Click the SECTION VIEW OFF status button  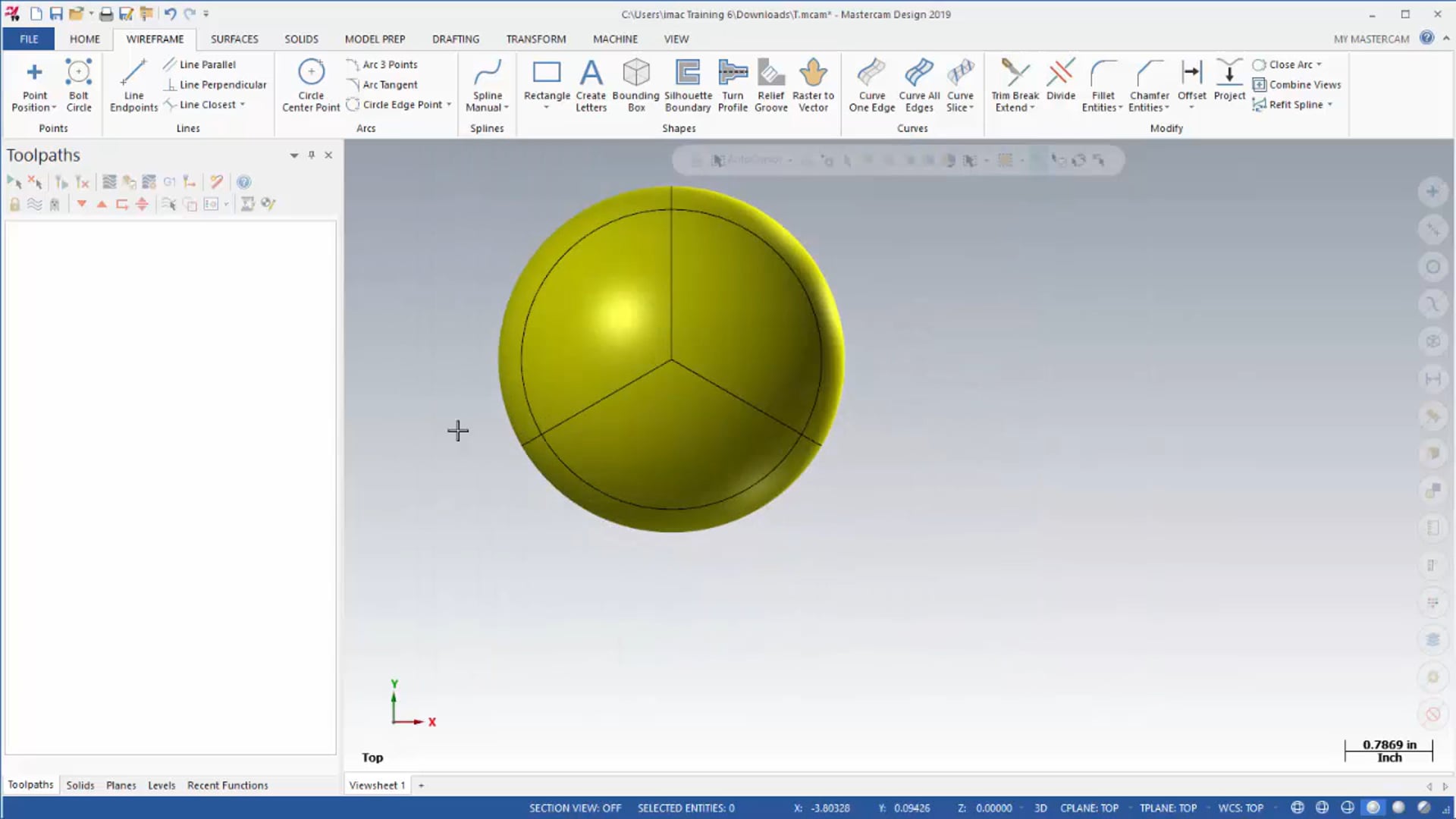575,807
